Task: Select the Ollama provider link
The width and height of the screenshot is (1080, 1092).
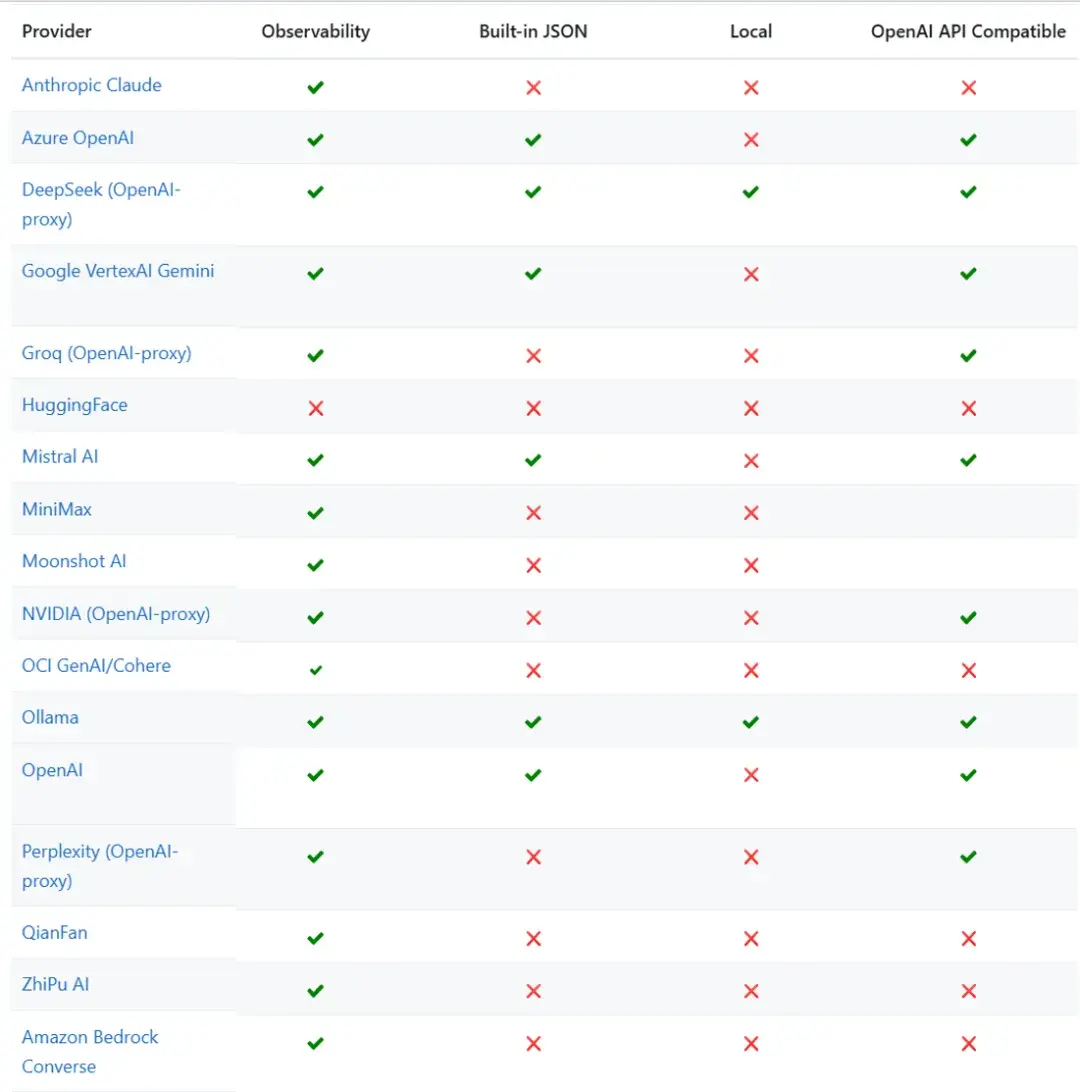Action: (50, 717)
